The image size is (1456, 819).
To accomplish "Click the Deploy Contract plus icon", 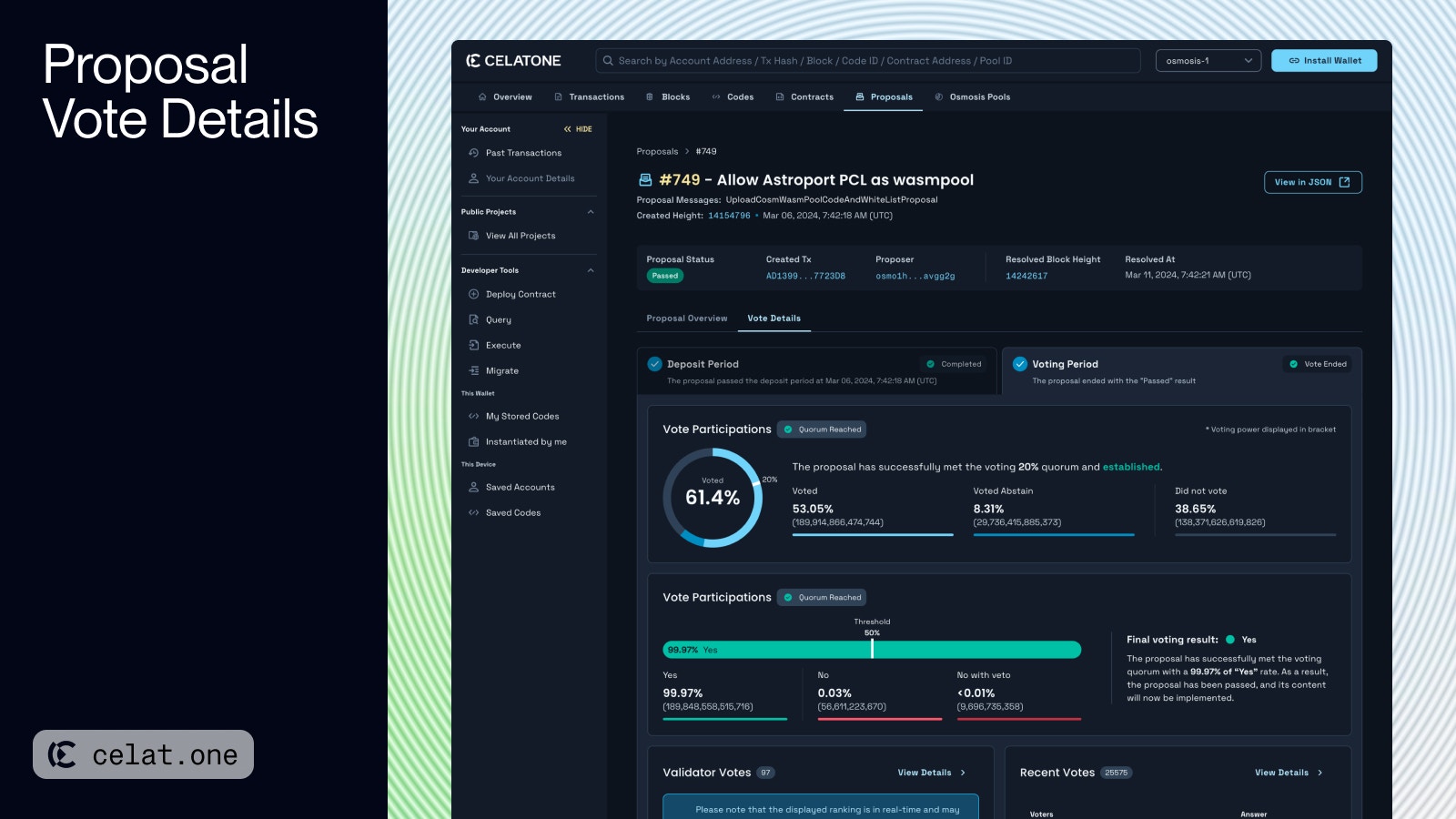I will click(x=473, y=294).
